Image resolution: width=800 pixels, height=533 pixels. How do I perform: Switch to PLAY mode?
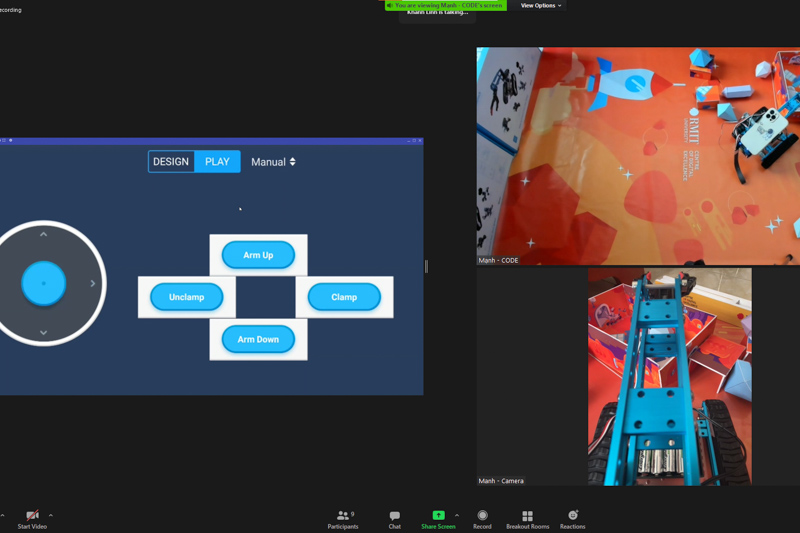click(217, 162)
